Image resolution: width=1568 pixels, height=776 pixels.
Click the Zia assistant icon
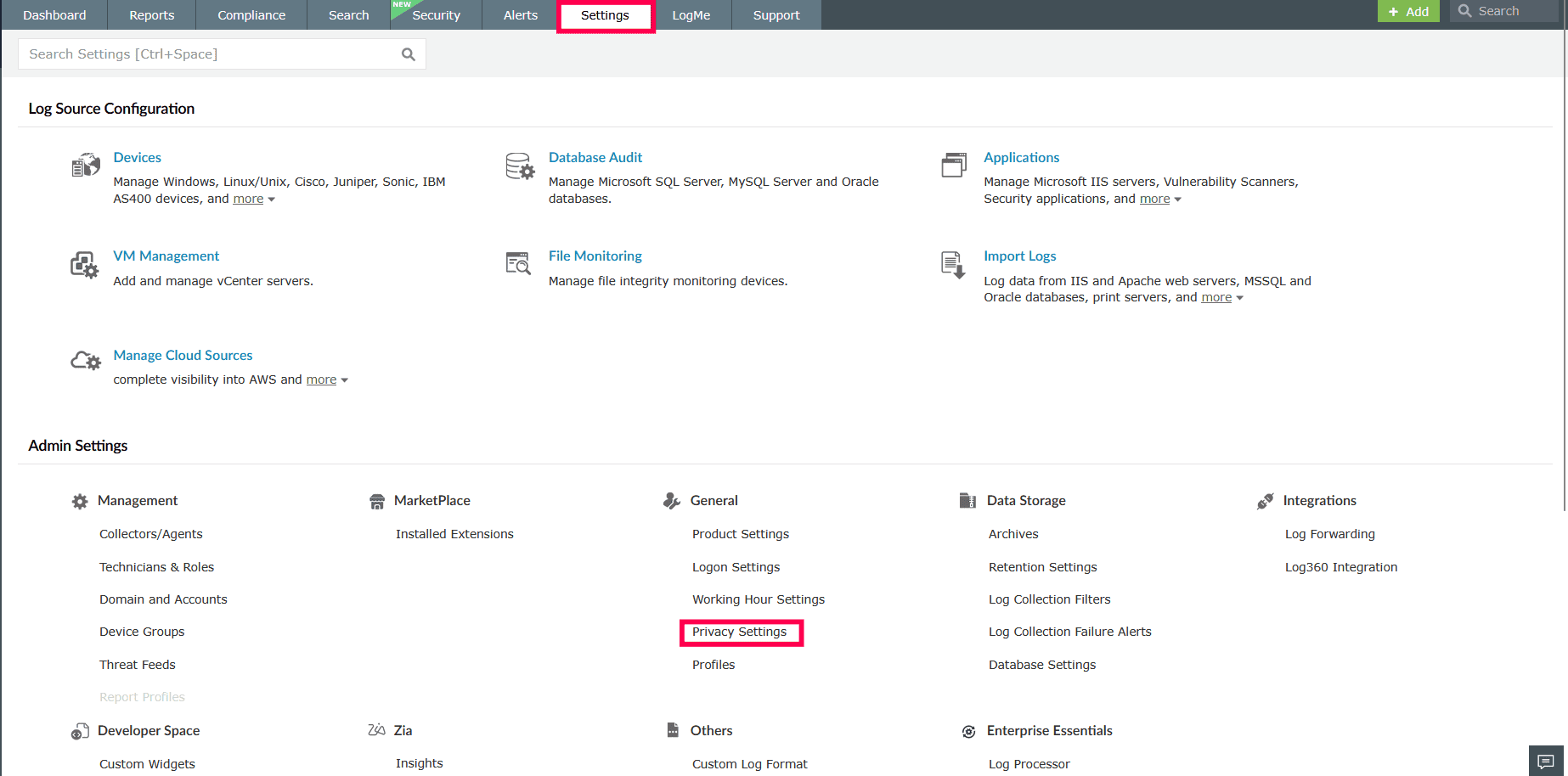click(x=376, y=730)
